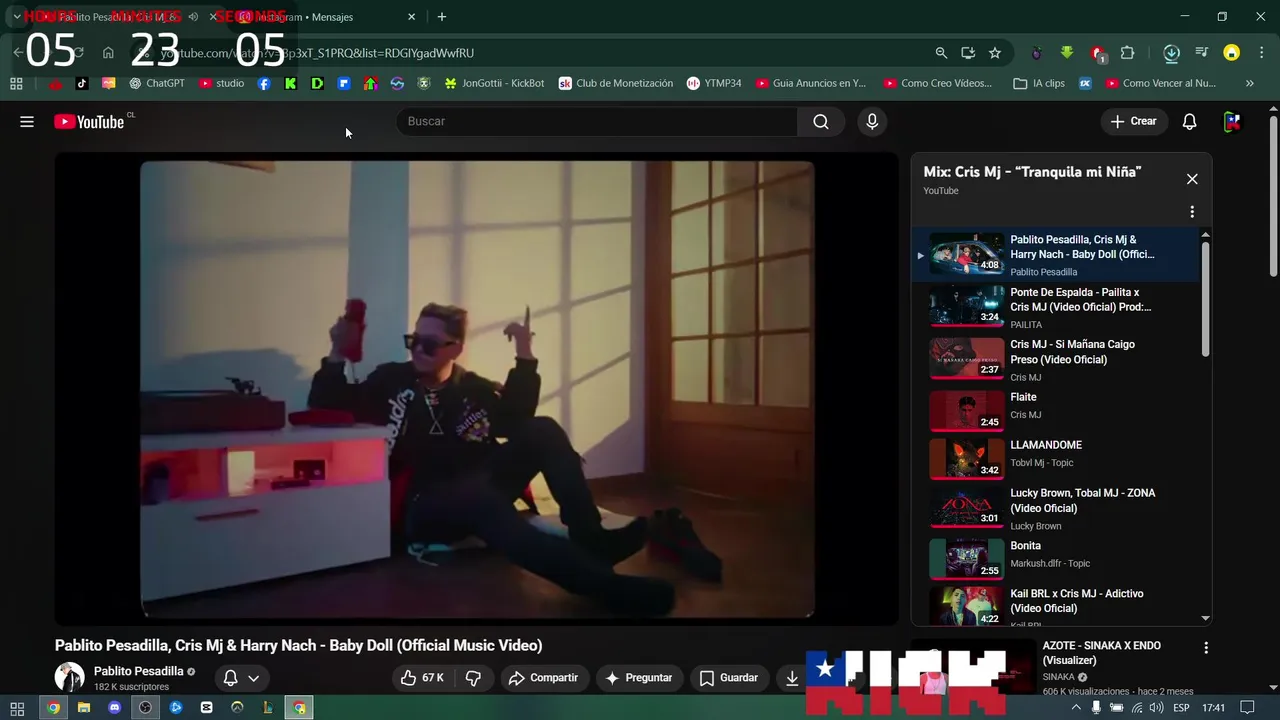Play Bonita by Markush.dlfr

[x=1055, y=558]
